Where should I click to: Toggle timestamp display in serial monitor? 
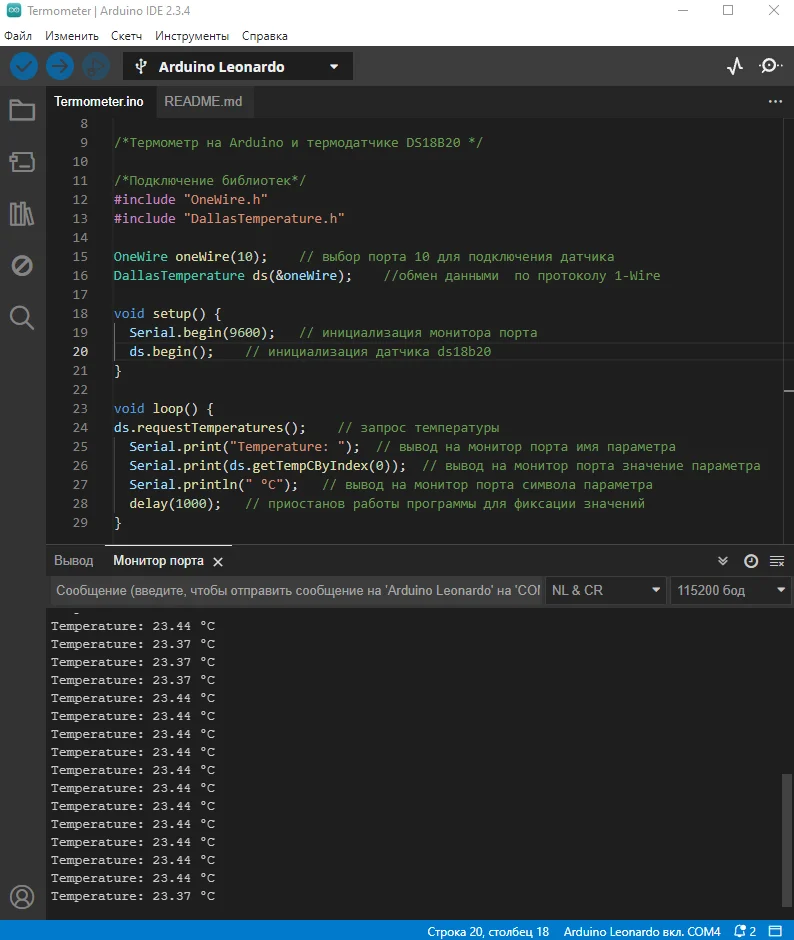click(x=751, y=561)
